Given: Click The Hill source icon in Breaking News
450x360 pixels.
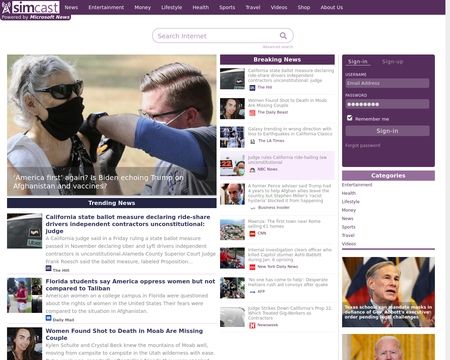Looking at the screenshot, I should coord(252,87).
